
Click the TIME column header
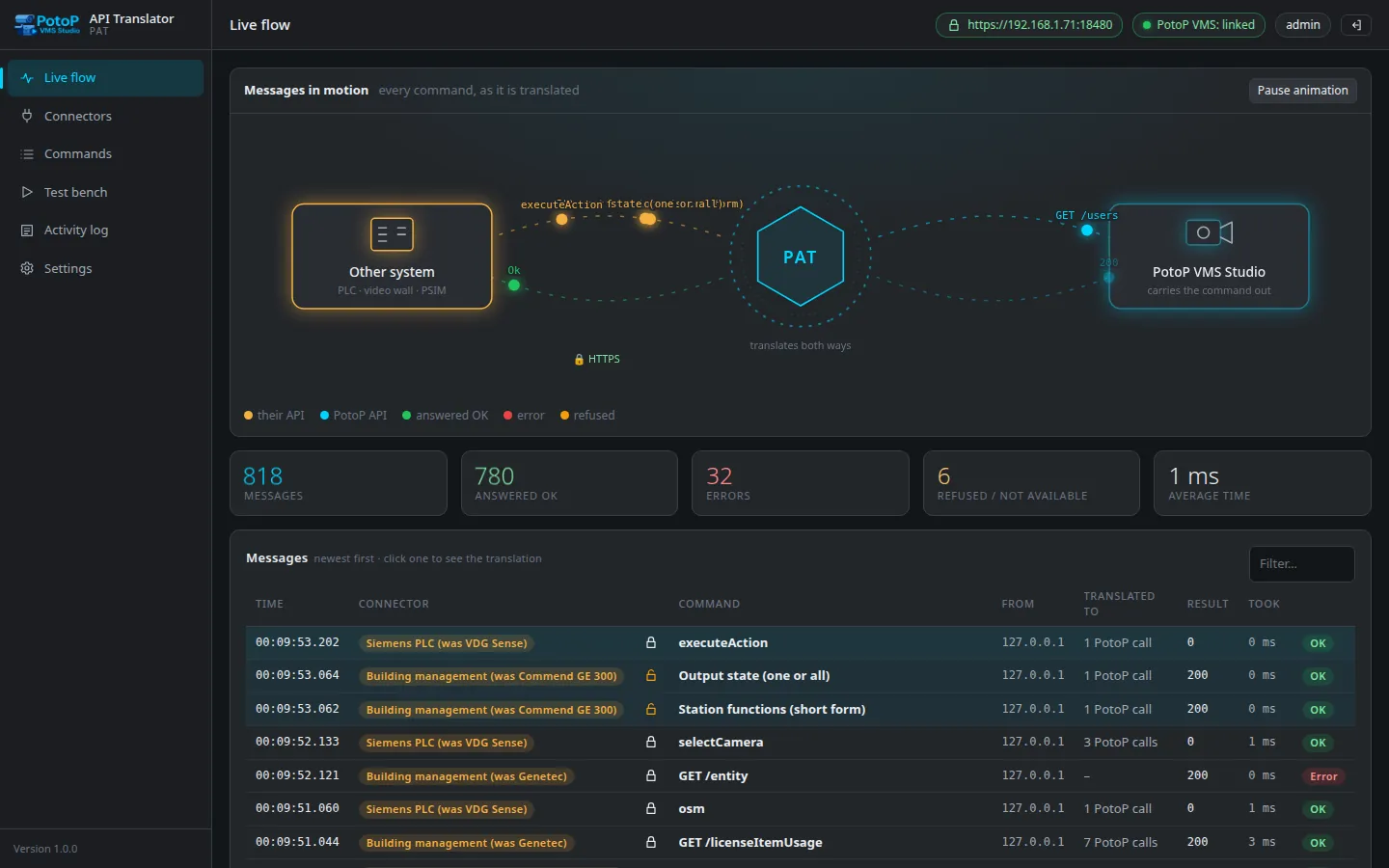(x=269, y=605)
